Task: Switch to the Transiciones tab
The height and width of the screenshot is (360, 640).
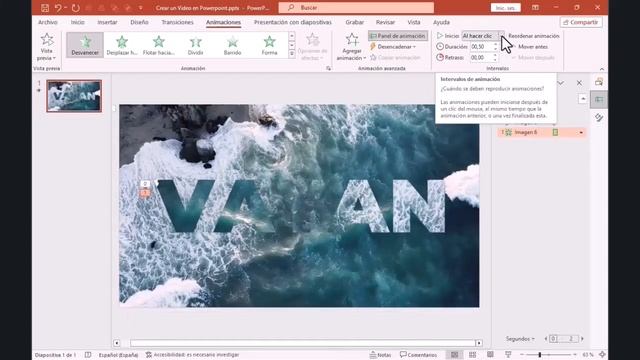Action: [178, 22]
